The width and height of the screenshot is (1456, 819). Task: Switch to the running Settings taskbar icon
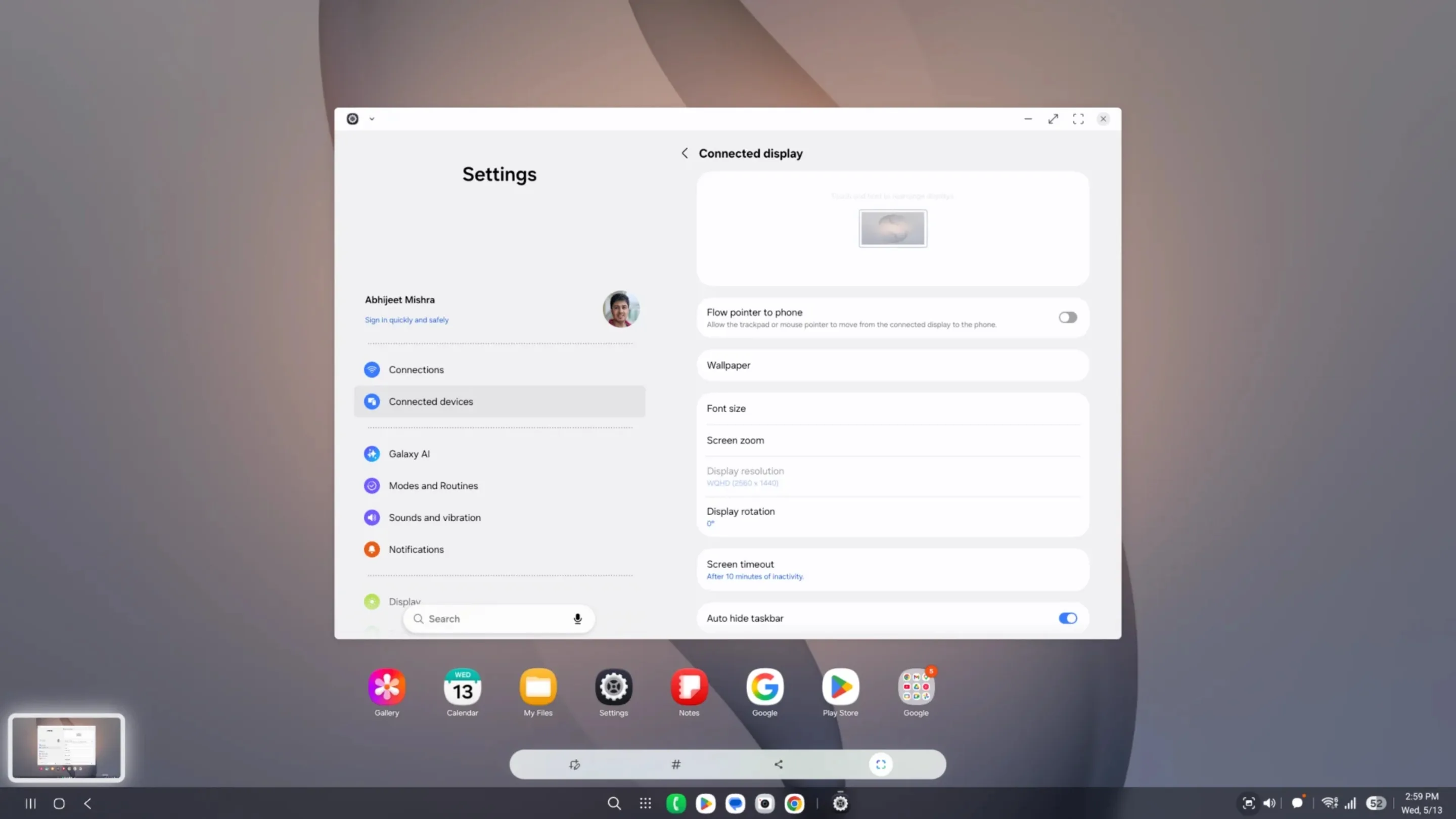coord(840,803)
